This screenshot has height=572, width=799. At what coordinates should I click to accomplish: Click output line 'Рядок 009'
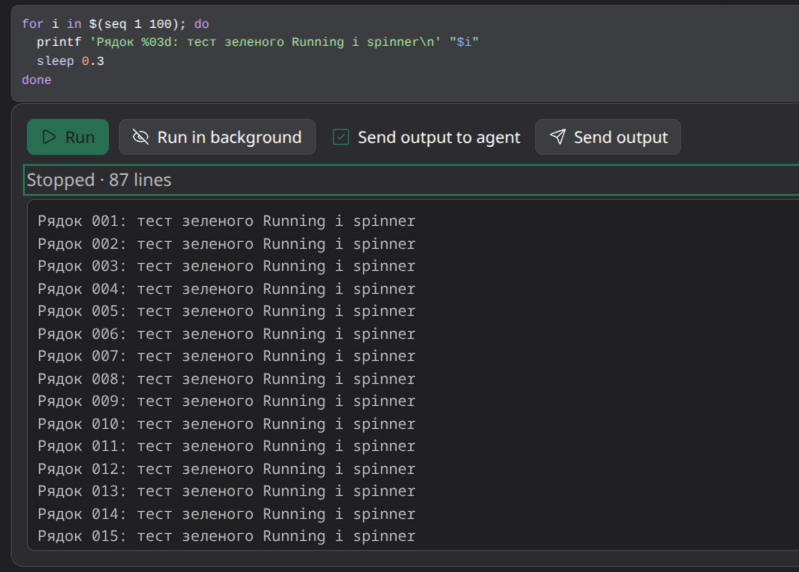pyautogui.click(x=227, y=401)
